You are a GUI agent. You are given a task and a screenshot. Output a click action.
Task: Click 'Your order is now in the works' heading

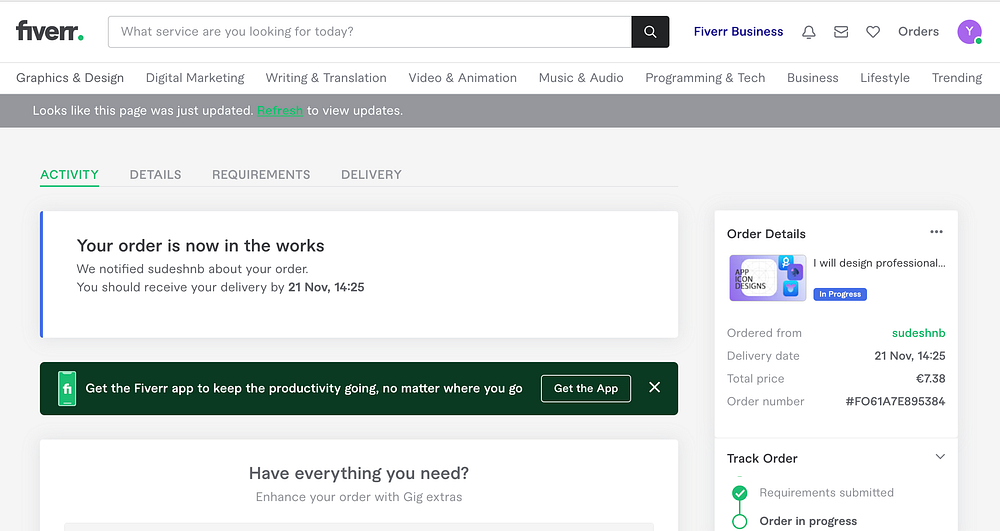coord(200,245)
